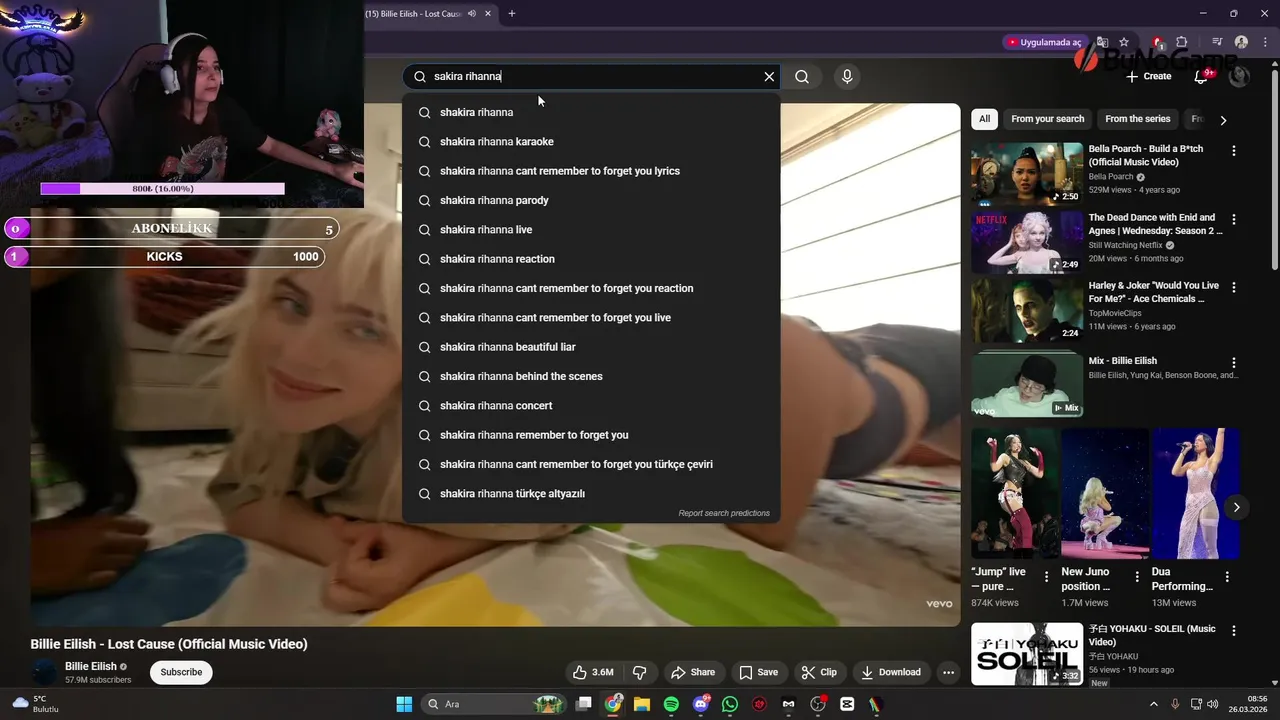Close the Billie Eilish Lost Cause tab
The image size is (1280, 720).
click(488, 14)
